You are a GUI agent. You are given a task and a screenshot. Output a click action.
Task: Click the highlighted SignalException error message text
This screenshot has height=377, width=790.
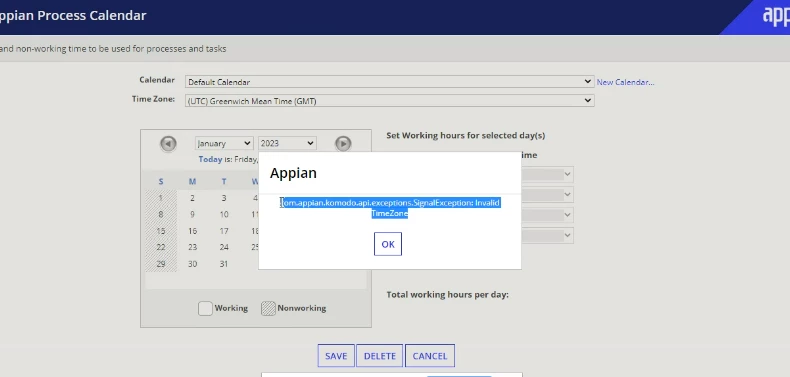point(390,208)
